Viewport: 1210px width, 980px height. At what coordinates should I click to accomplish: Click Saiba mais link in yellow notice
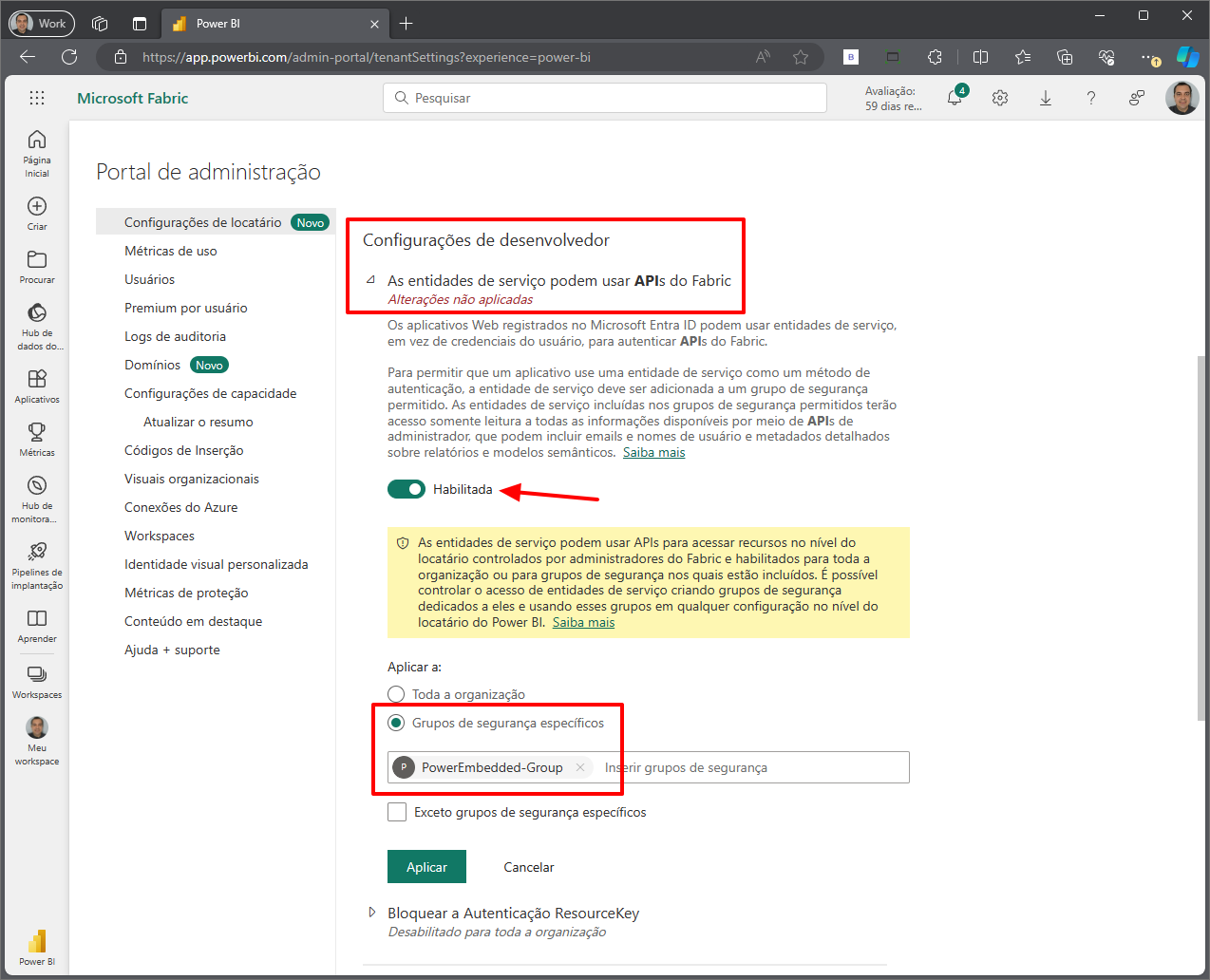point(583,623)
